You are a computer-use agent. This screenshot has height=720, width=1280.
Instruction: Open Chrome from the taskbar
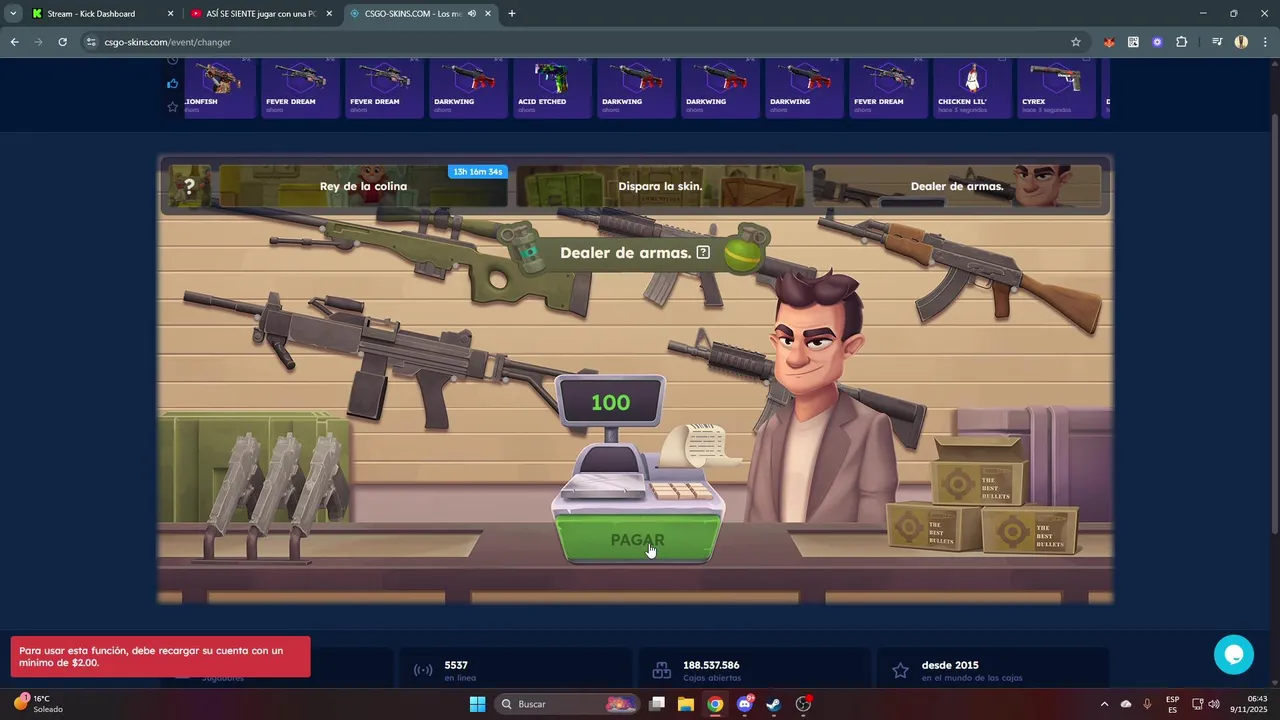(715, 704)
